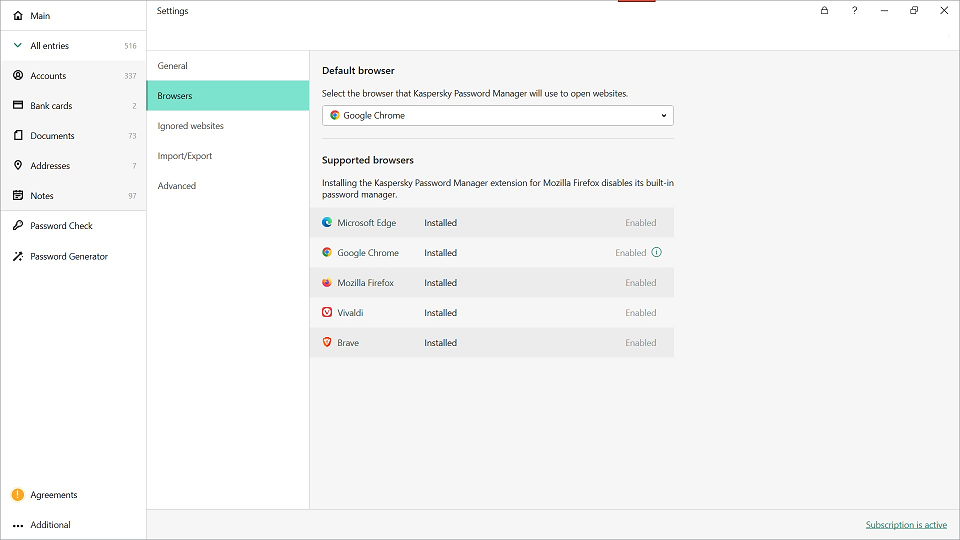Click the Documents page icon
The width and height of the screenshot is (960, 540).
[x=18, y=135]
